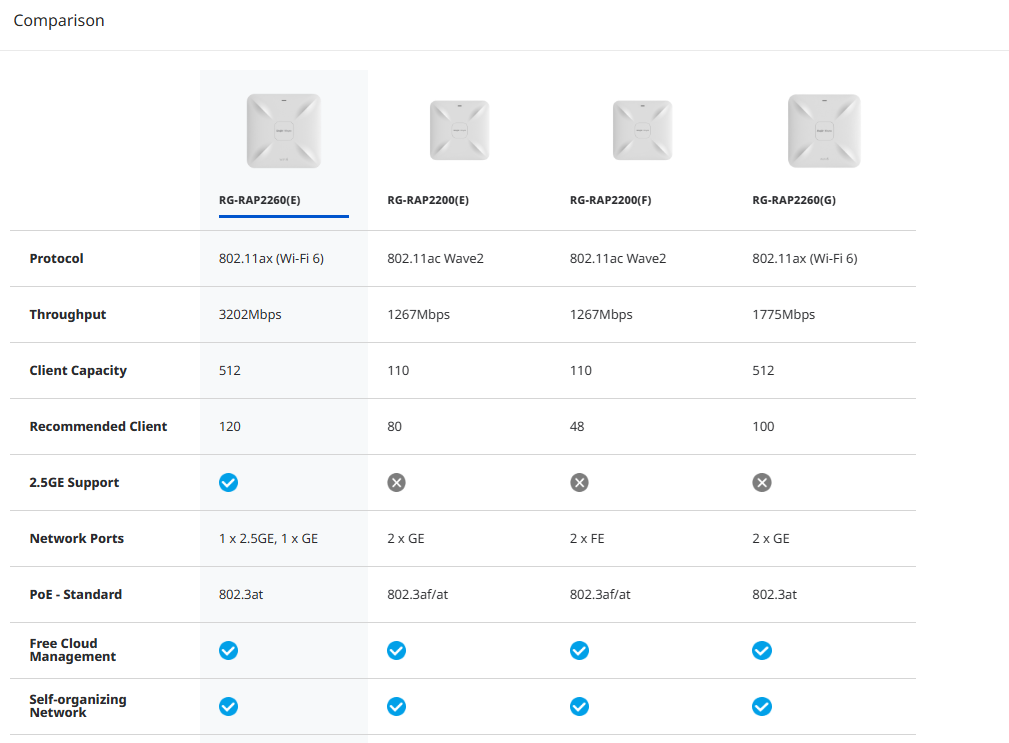Click the Throughput row label

[x=68, y=315]
